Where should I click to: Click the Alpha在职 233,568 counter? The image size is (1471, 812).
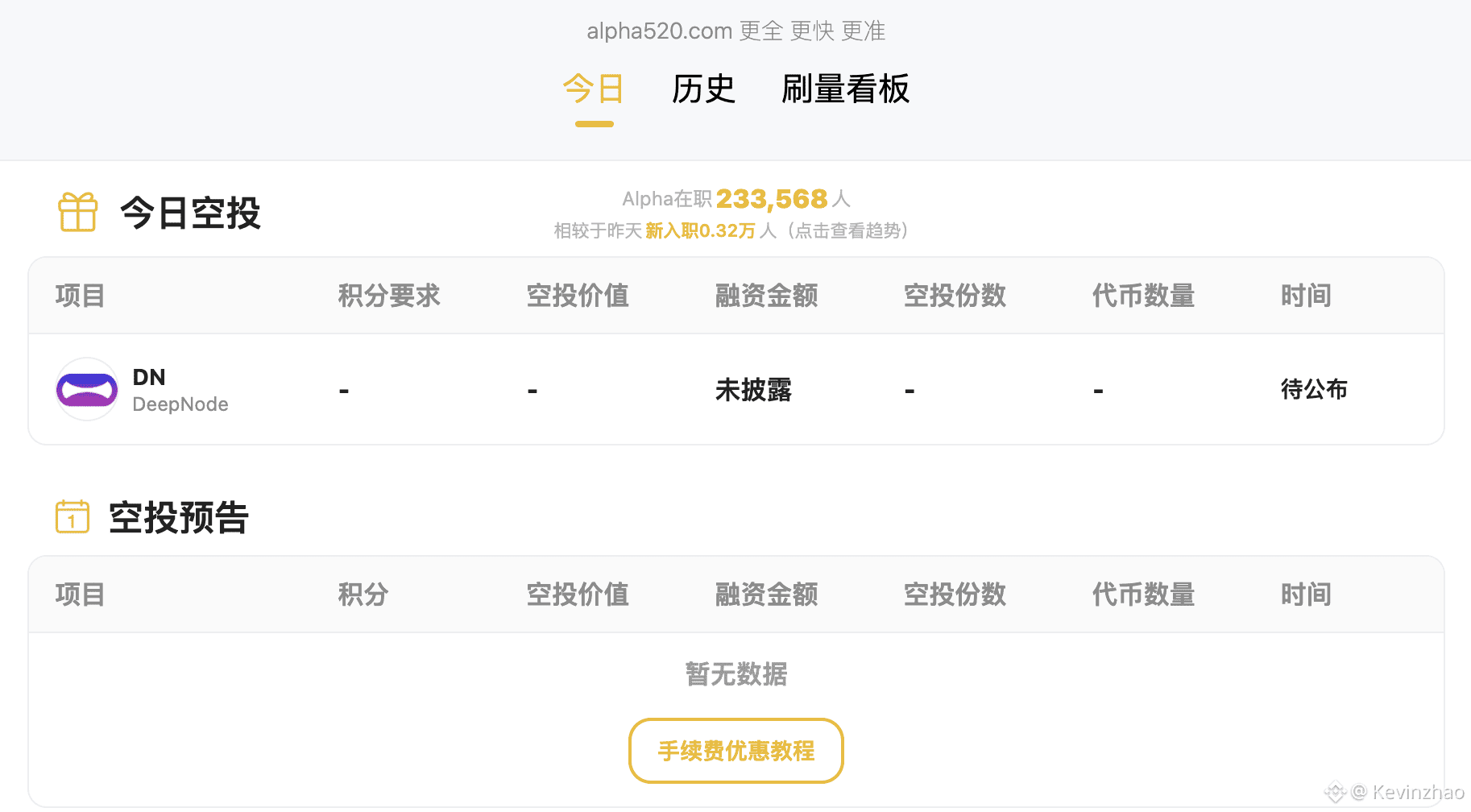click(x=737, y=198)
